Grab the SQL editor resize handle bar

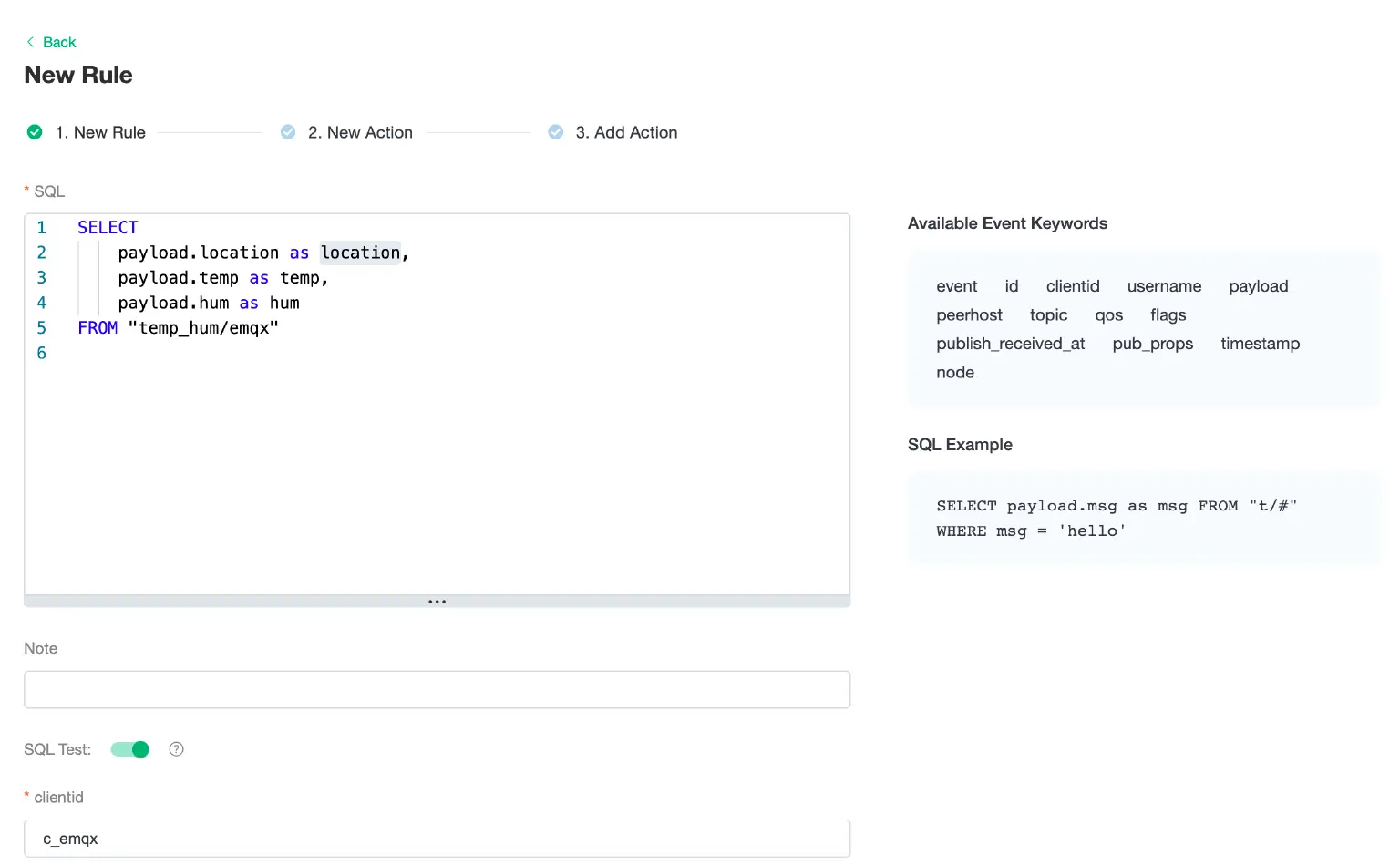[437, 602]
